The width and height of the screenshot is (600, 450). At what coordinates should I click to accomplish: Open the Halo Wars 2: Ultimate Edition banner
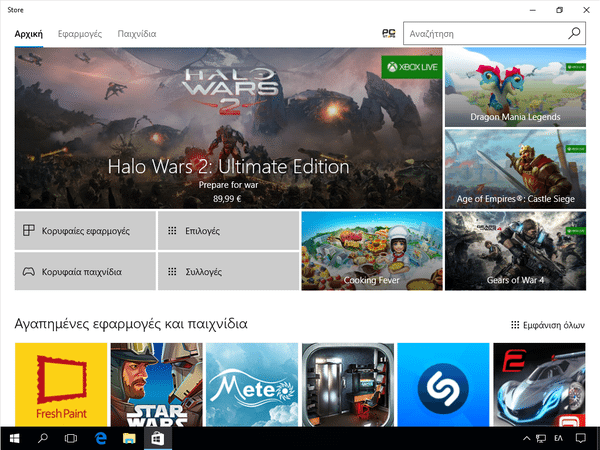coord(228,127)
